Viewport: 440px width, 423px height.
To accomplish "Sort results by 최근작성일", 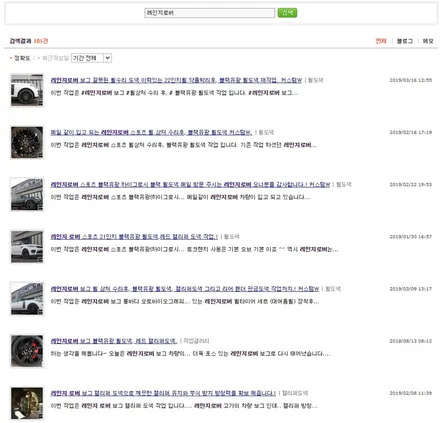I will point(55,58).
